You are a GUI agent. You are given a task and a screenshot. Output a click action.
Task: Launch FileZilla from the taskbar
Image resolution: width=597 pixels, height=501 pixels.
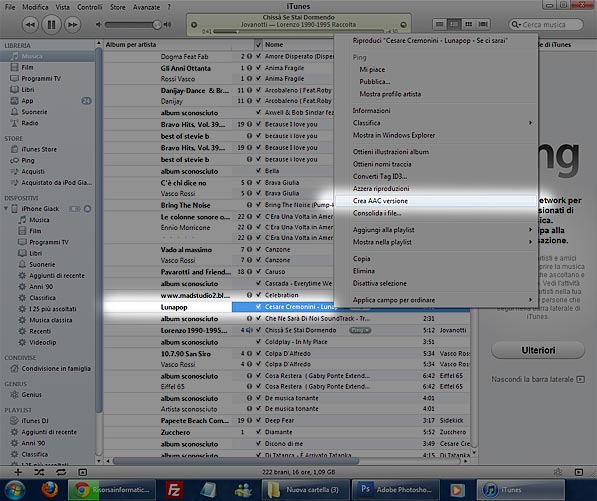[174, 490]
